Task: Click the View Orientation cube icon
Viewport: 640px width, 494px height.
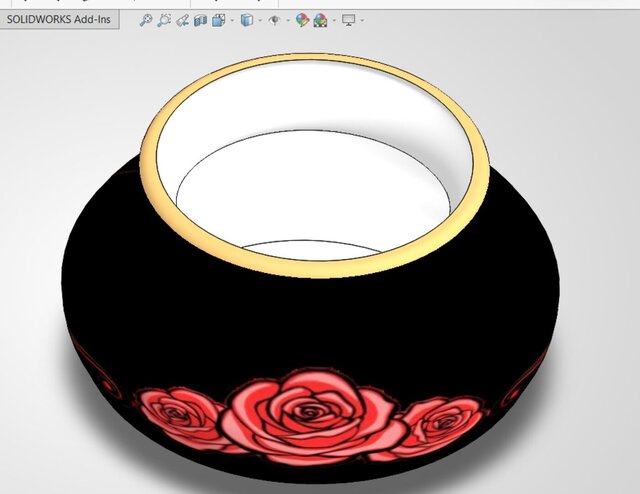Action: point(217,19)
